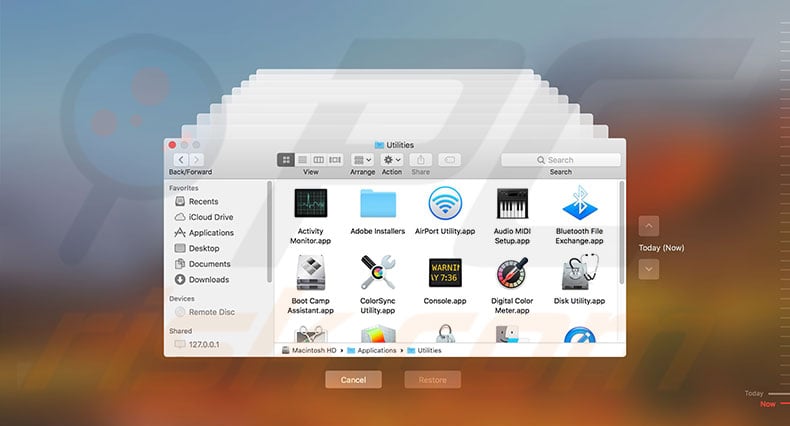Screen dimensions: 790x426
Task: Open the Arrange dropdown menu
Action: point(362,160)
